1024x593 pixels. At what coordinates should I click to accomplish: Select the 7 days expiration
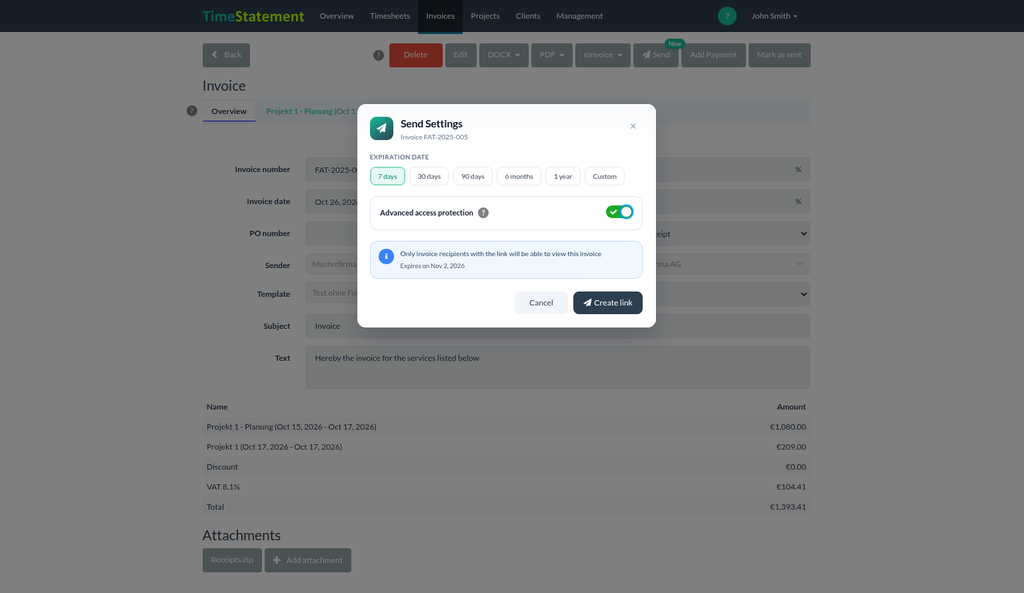[387, 176]
